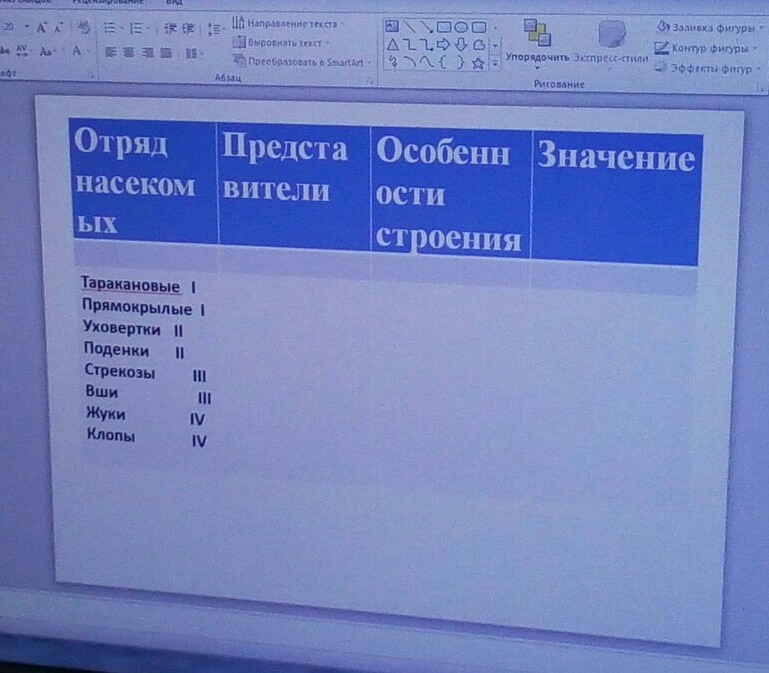The width and height of the screenshot is (769, 673).
Task: Click Преобразовать в SmartArt button
Action: 301,62
